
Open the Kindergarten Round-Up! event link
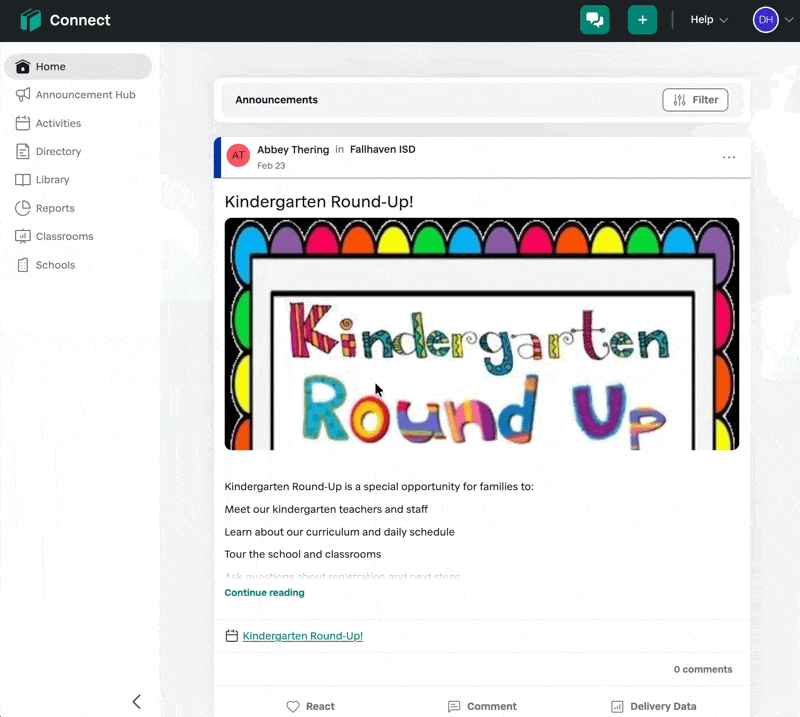pyautogui.click(x=302, y=636)
